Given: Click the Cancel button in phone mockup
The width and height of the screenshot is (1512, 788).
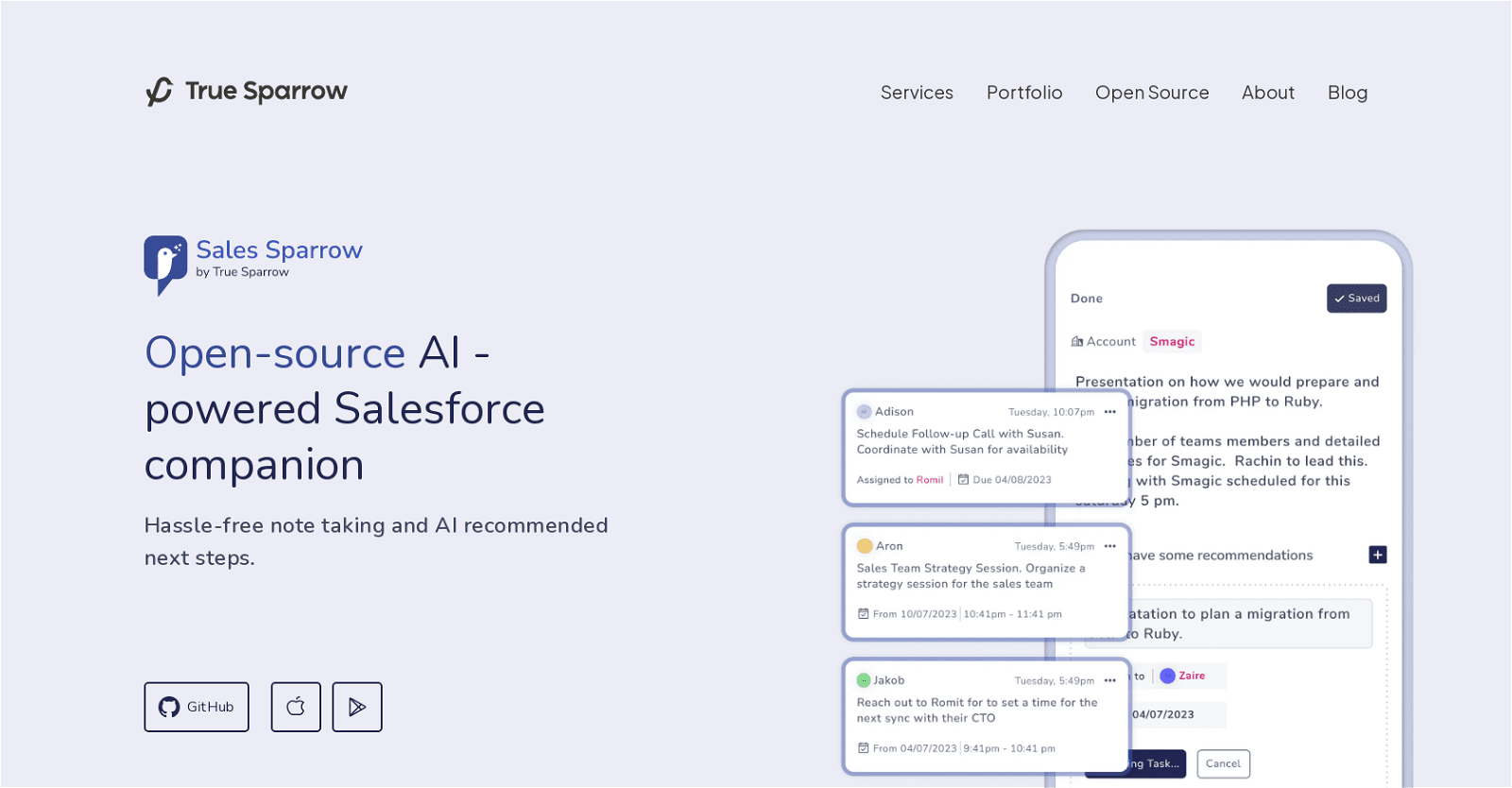Looking at the screenshot, I should tap(1223, 763).
